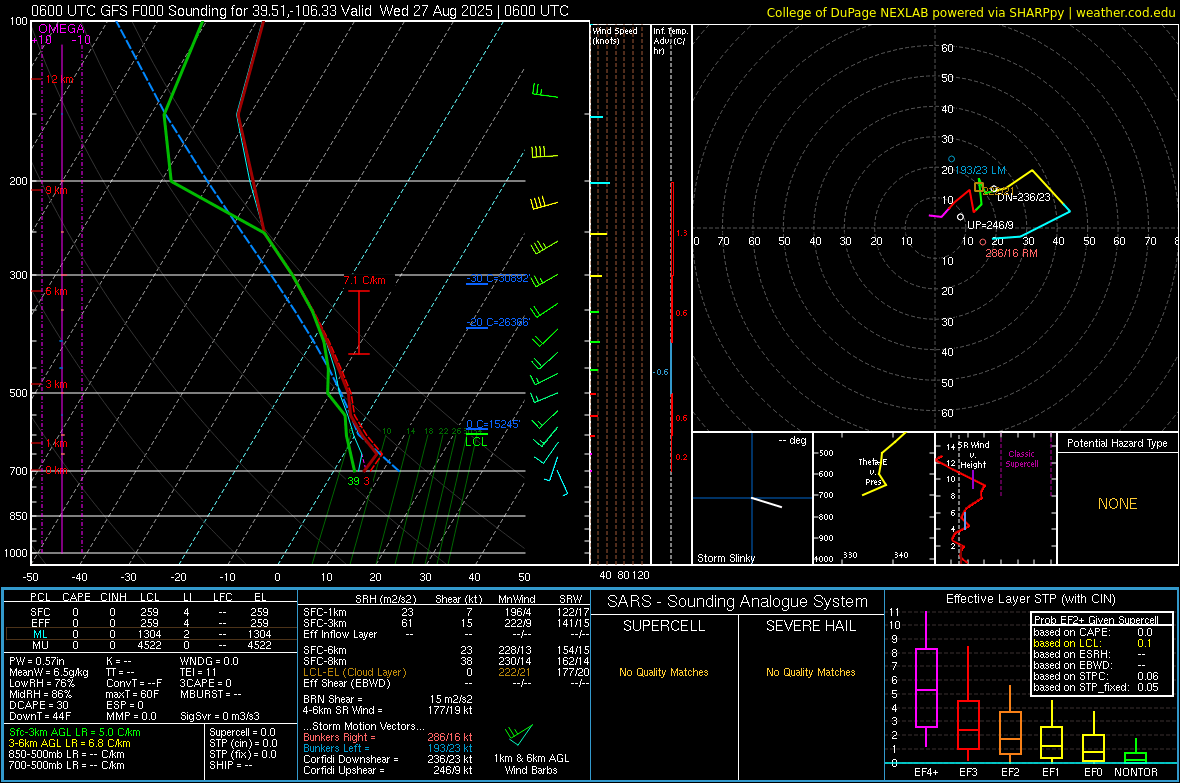This screenshot has height=783, width=1180.
Task: Click the -20 C=26366' level label
Action: (497, 322)
